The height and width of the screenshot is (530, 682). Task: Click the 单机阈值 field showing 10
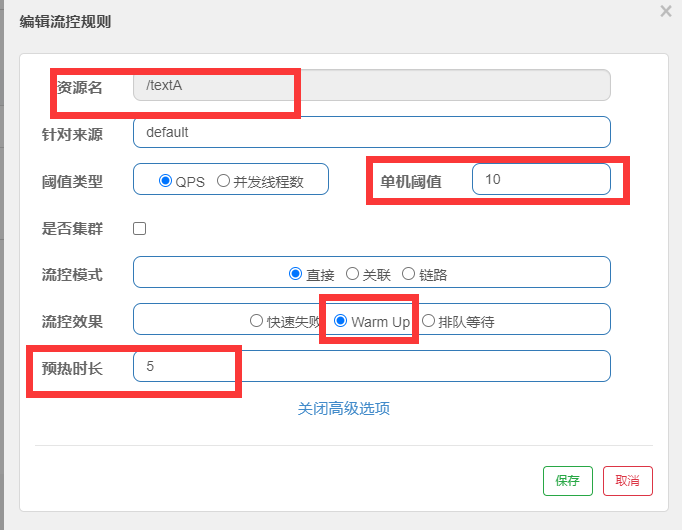point(542,179)
